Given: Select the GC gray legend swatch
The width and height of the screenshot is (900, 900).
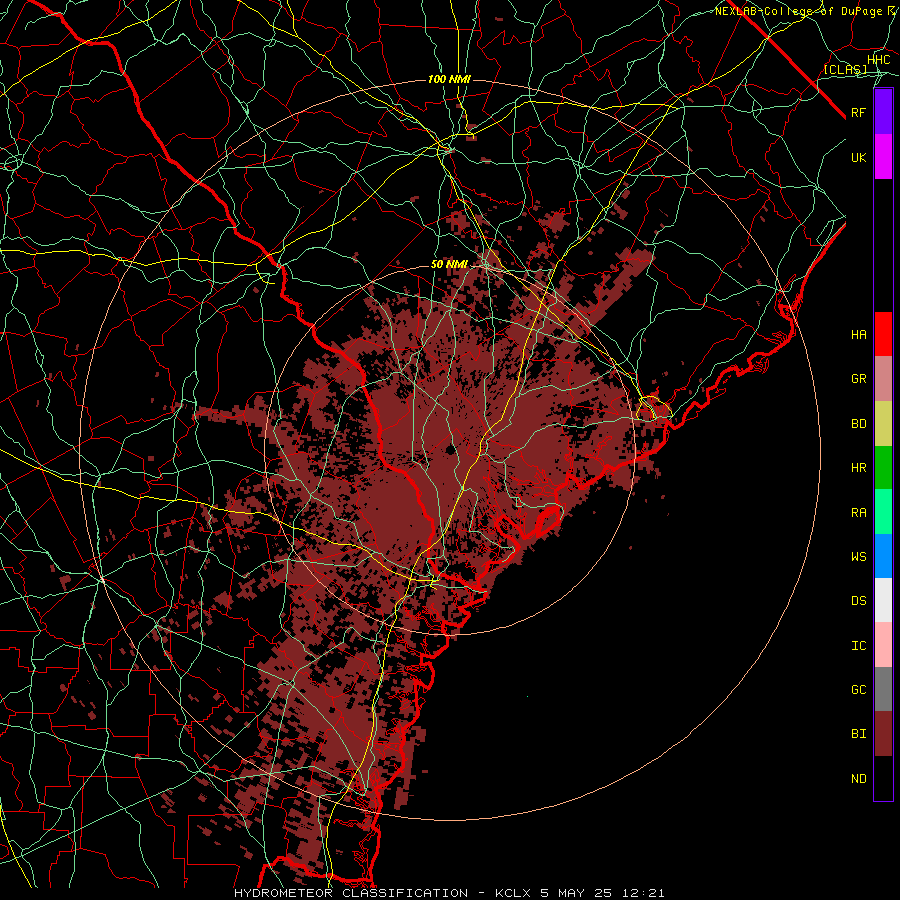Looking at the screenshot, I should pos(883,689).
